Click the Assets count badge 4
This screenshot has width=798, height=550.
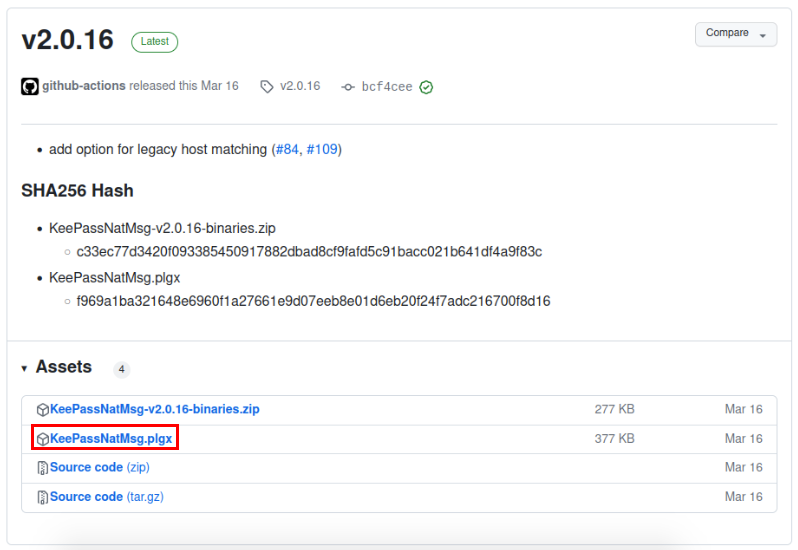point(121,369)
